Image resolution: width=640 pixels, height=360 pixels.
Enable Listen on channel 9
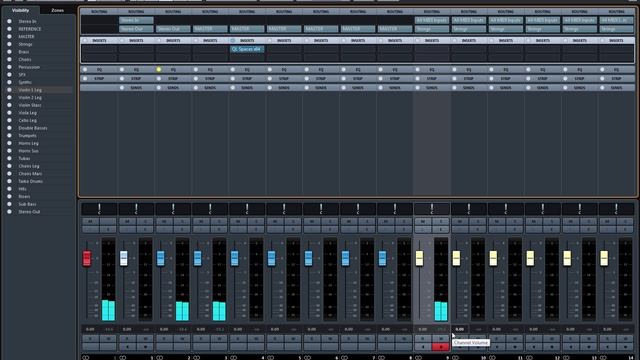coord(423,229)
